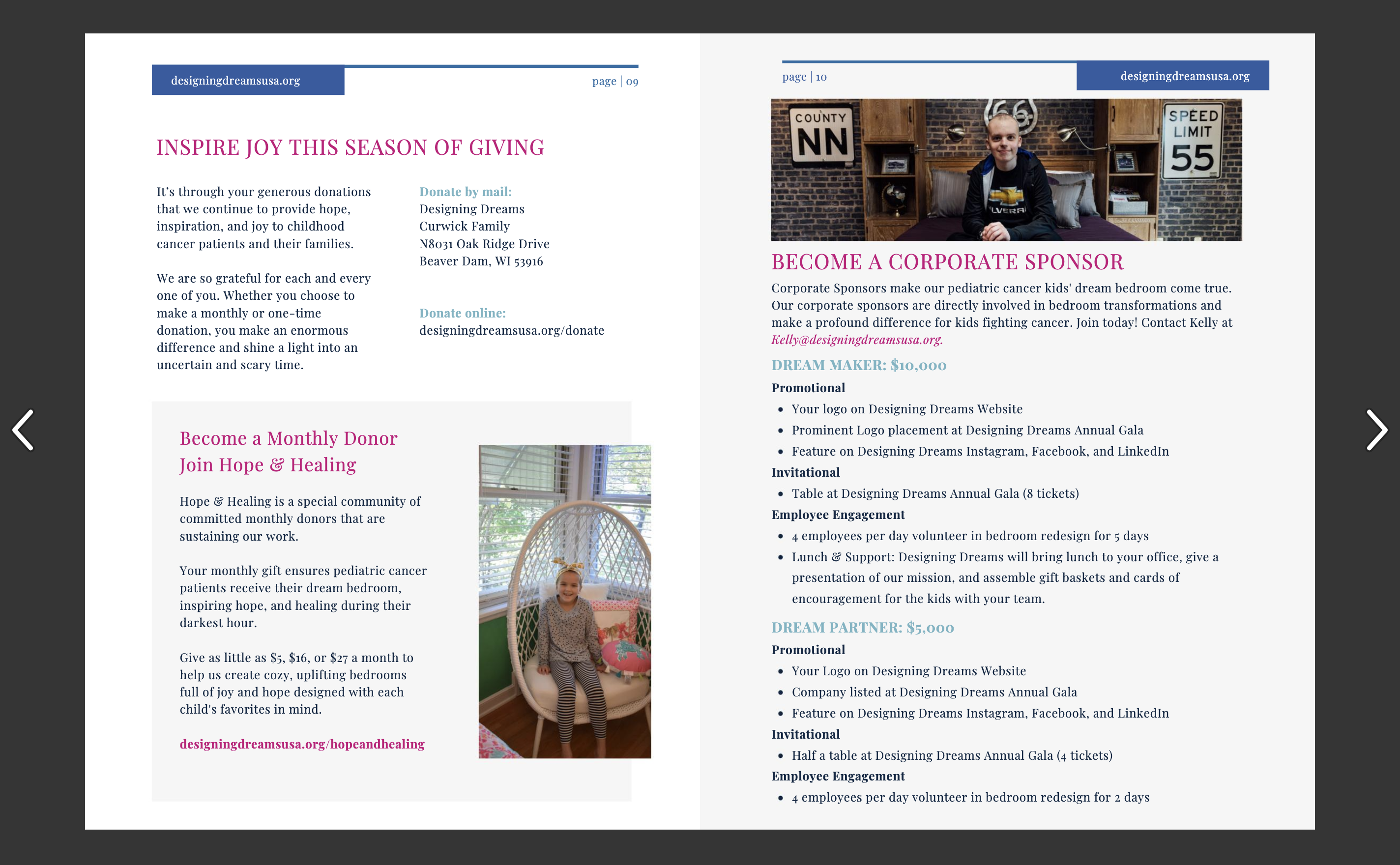
Task: Select the 'DREAM PARTNER: $5,000' heading
Action: pos(863,628)
